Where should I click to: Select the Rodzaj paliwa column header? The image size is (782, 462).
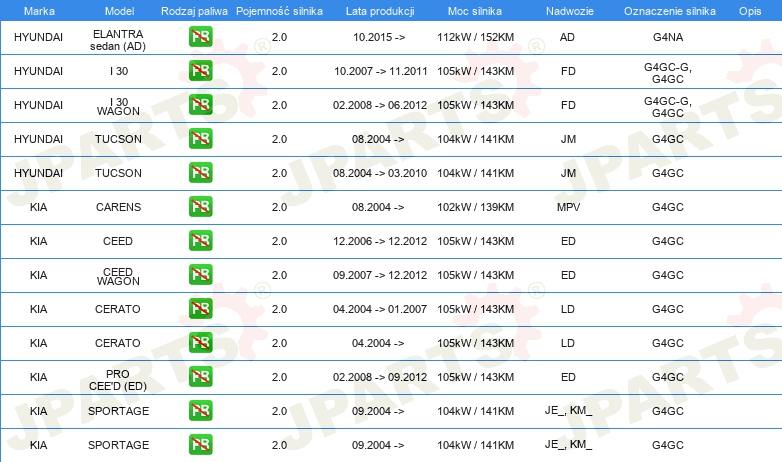click(x=194, y=11)
